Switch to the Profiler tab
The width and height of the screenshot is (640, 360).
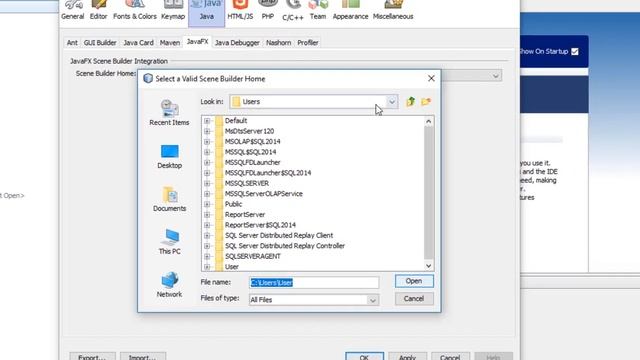click(308, 42)
